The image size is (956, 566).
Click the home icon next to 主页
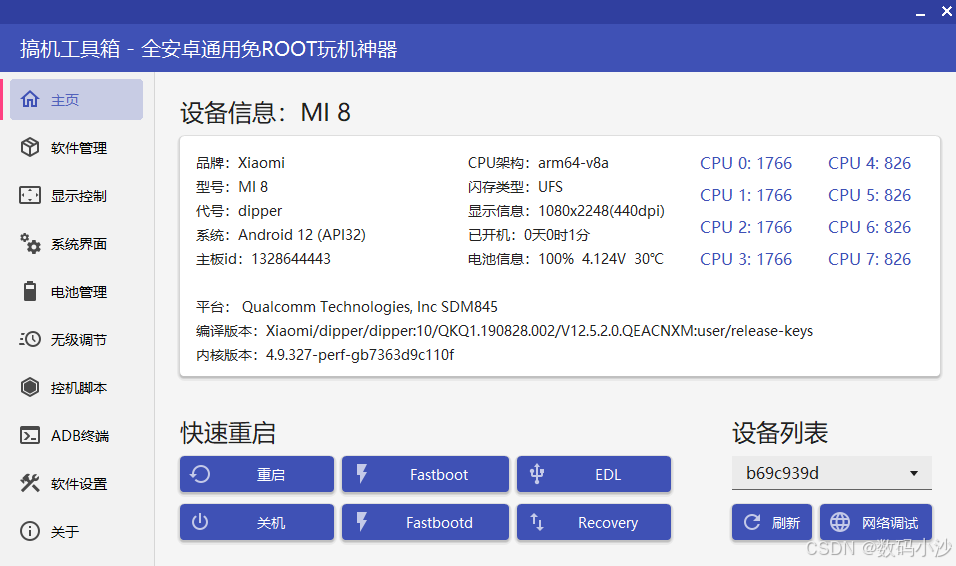pyautogui.click(x=30, y=99)
